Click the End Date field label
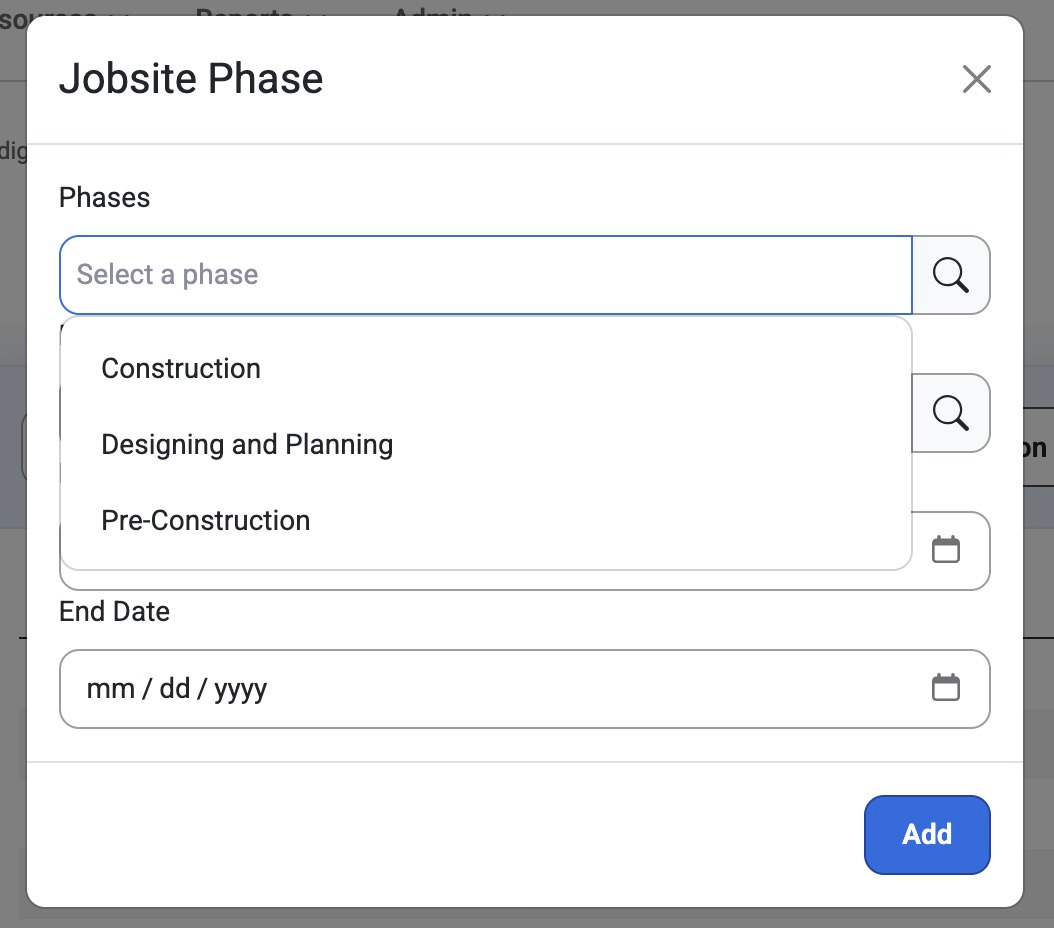The image size is (1054, 928). (x=114, y=611)
